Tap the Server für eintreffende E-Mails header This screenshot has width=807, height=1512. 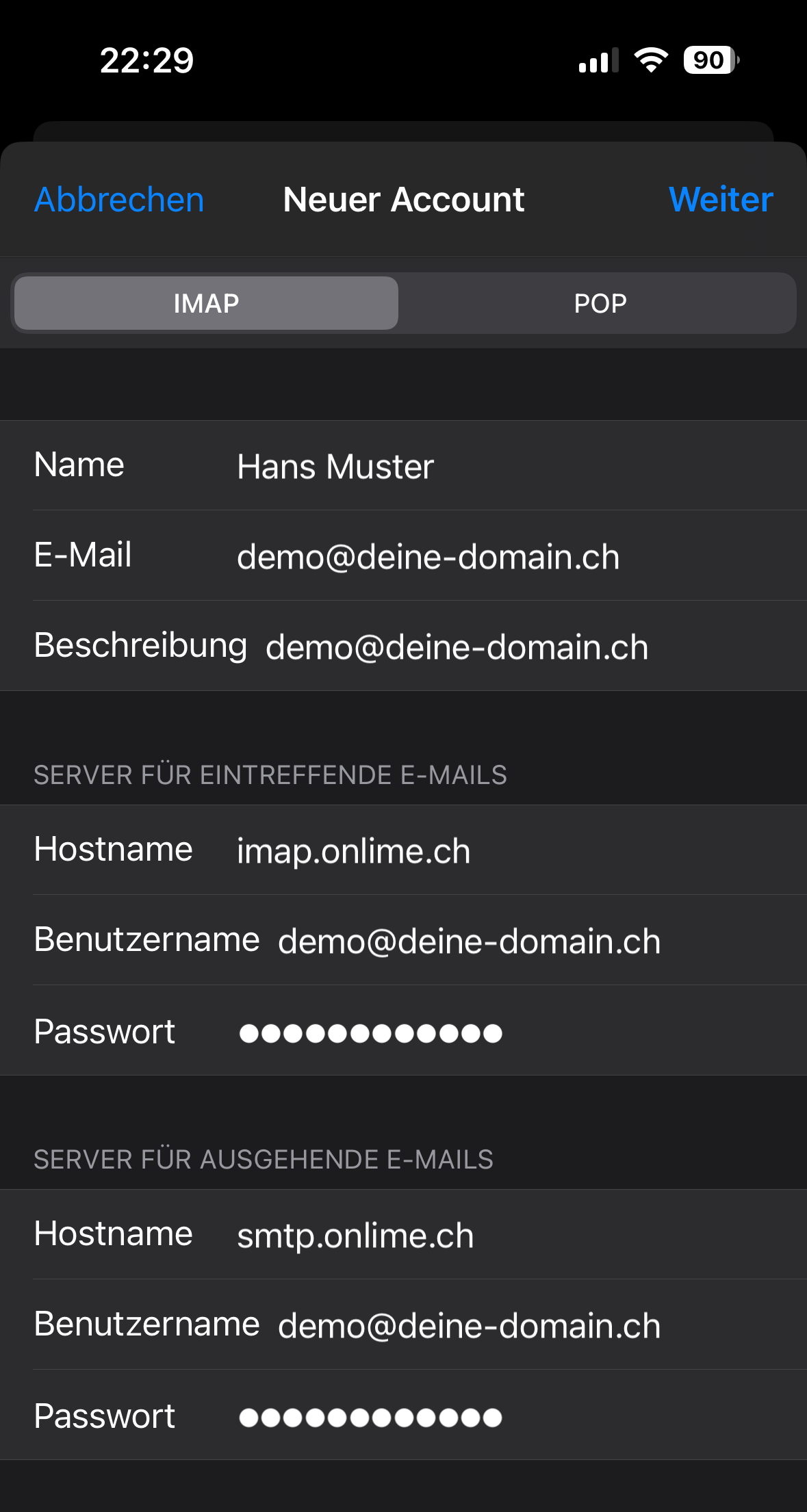point(270,775)
